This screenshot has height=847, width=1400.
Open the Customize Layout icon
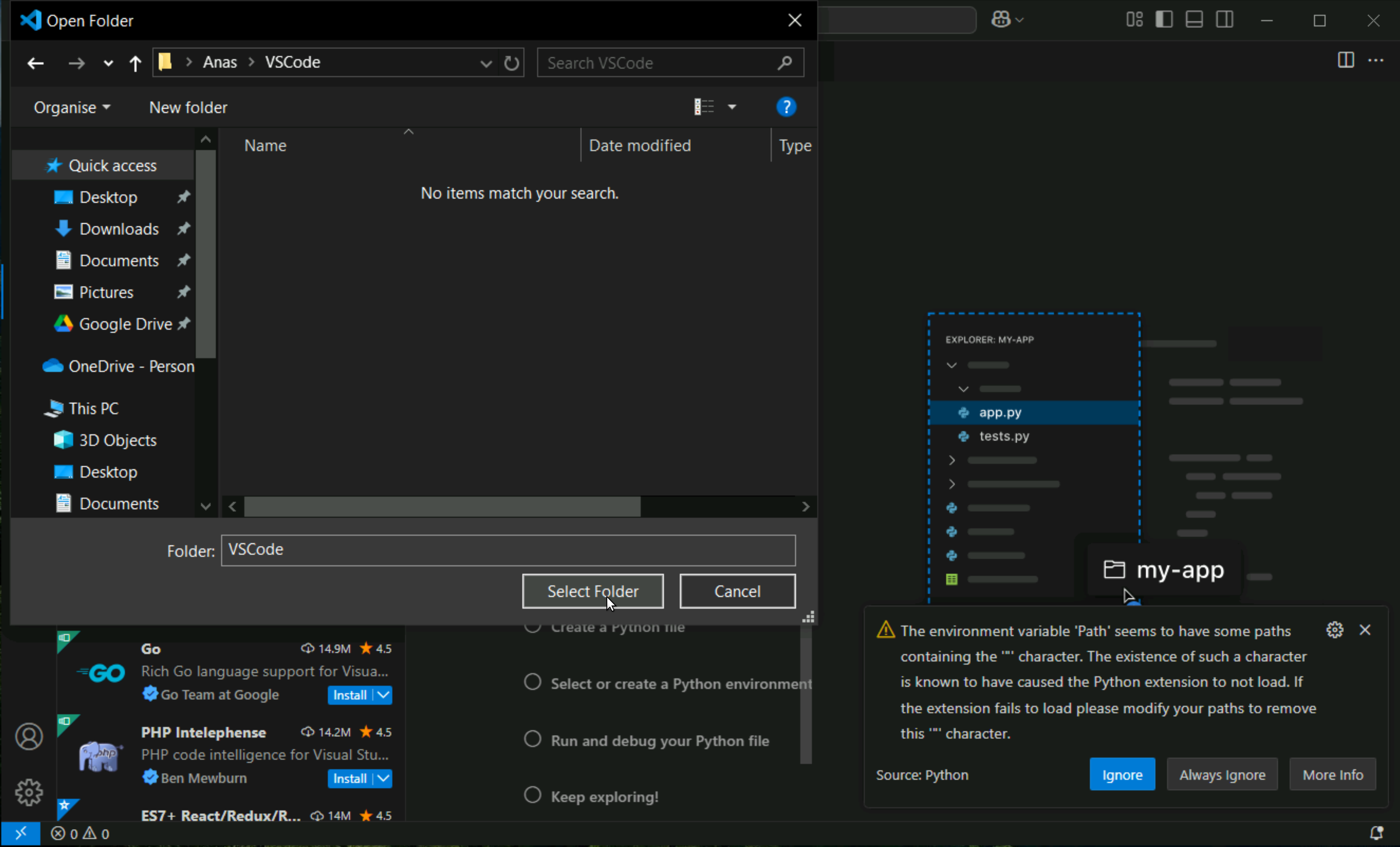1134,20
